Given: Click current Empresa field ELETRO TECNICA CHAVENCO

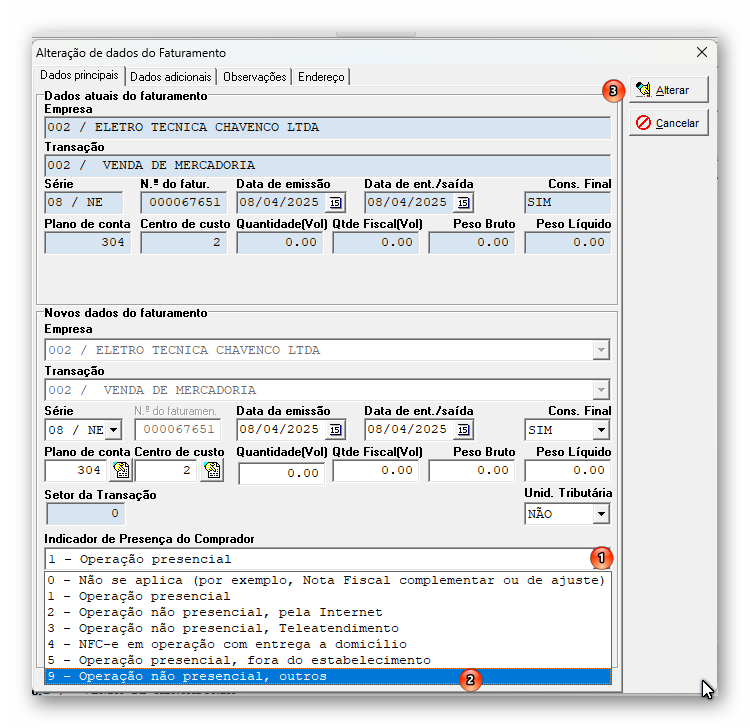Looking at the screenshot, I should [x=328, y=128].
